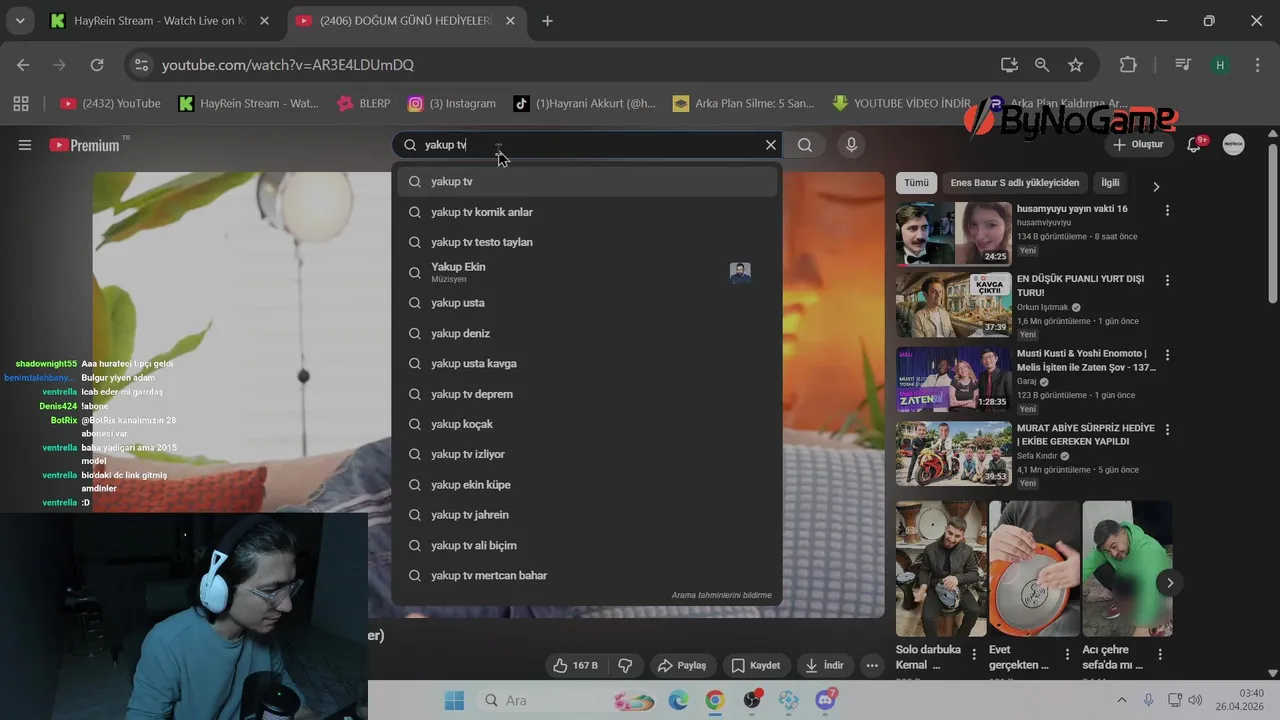Choose the Yakup Ekin Müzisyen suggestion
1280x720 pixels.
click(587, 272)
